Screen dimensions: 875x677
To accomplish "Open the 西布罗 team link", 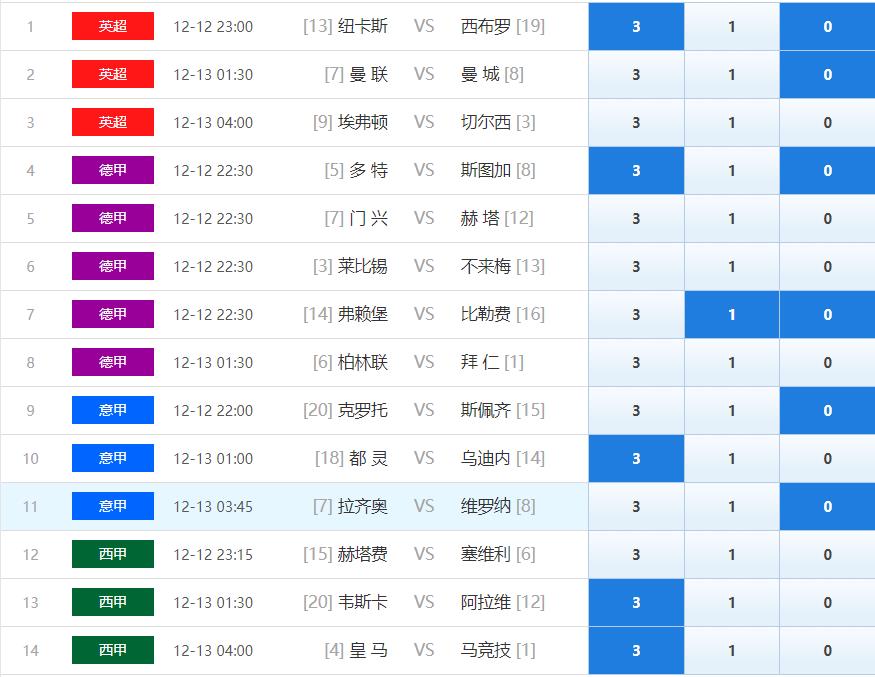I will coord(485,26).
